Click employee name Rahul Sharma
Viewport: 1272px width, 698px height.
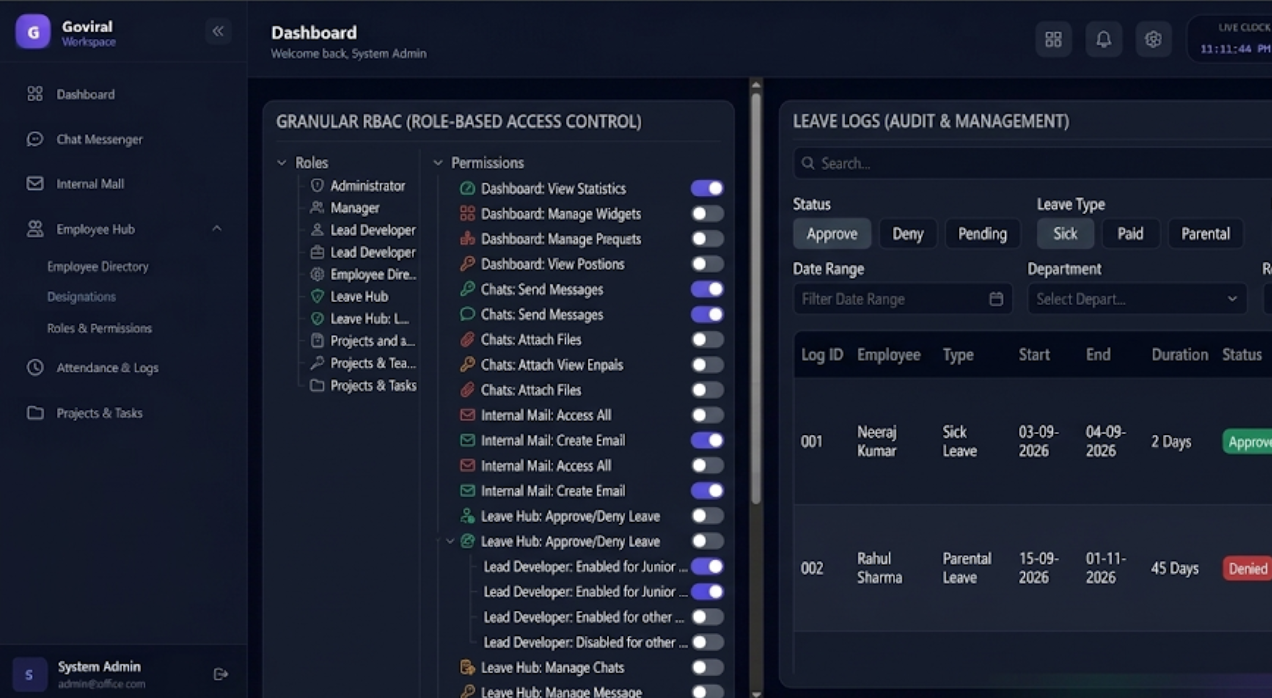pyautogui.click(x=880, y=568)
